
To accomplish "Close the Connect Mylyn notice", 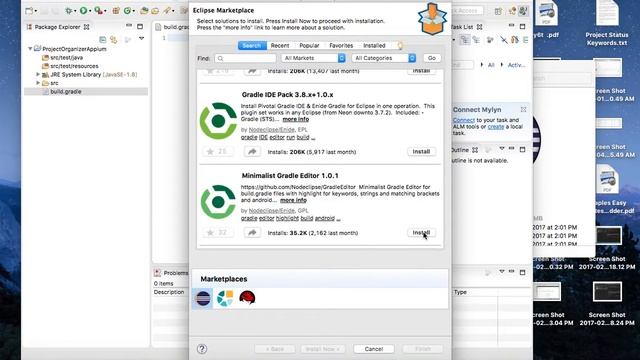I will (523, 109).
